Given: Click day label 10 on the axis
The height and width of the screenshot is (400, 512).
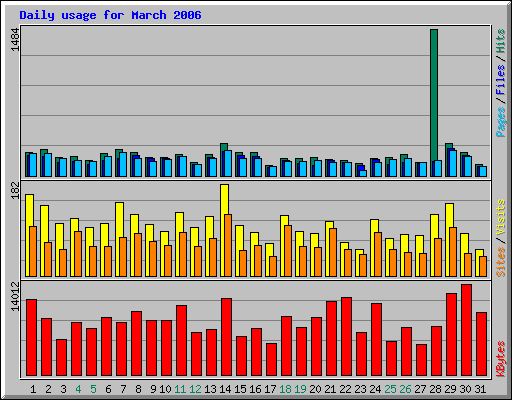Looking at the screenshot, I should coord(165,389).
